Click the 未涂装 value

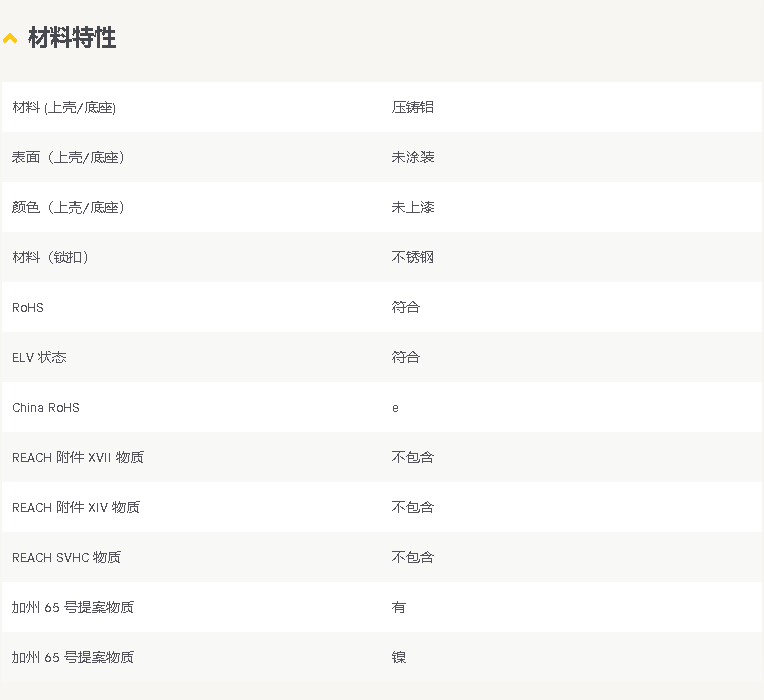click(412, 157)
